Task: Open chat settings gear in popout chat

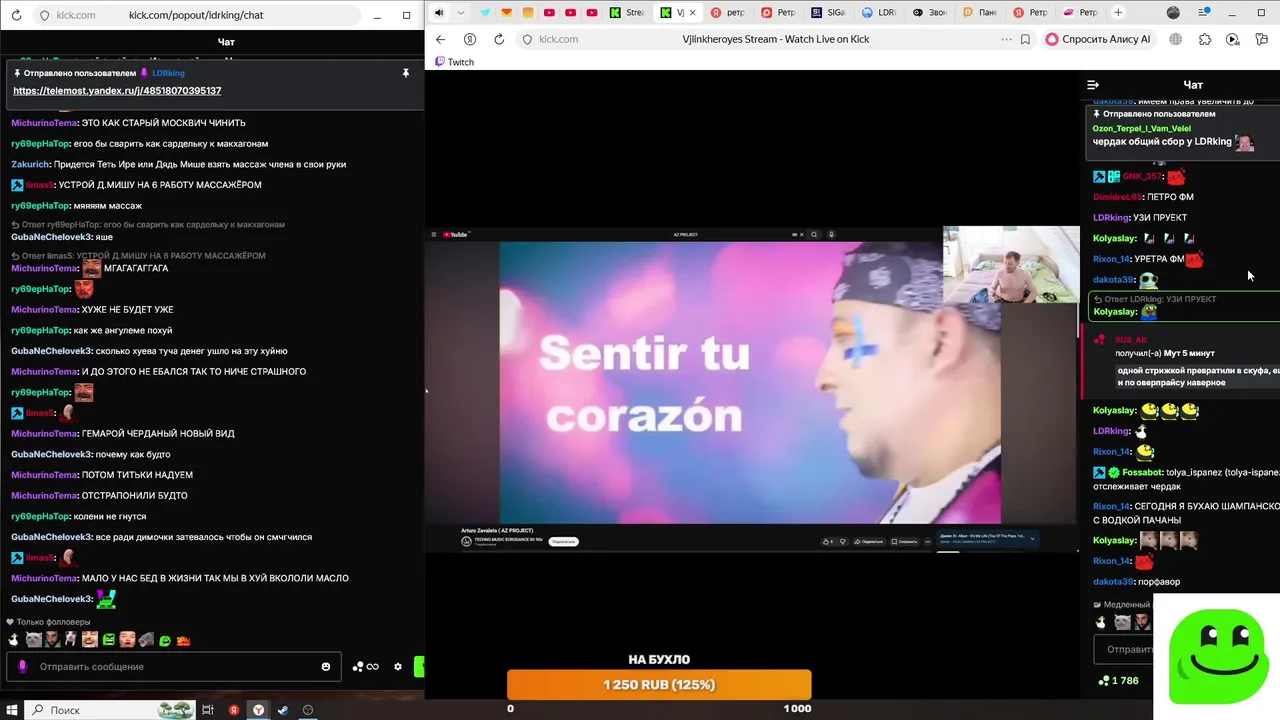Action: point(398,667)
